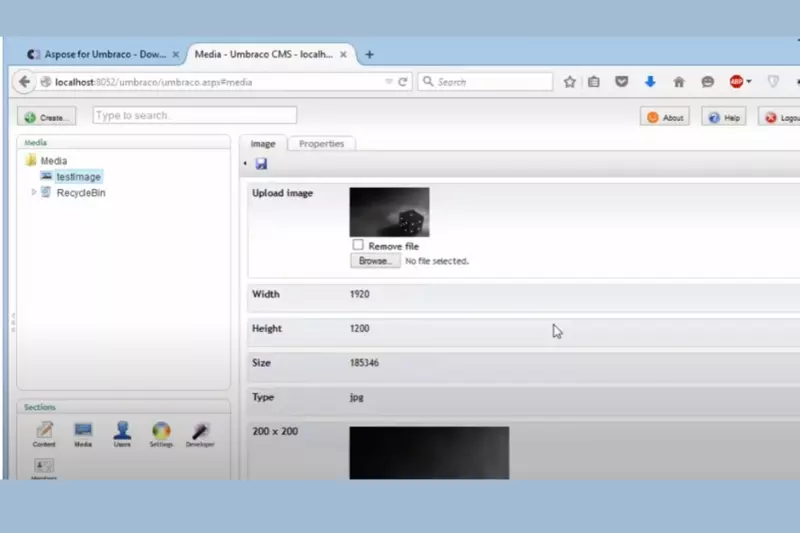Open the About button
The image size is (800, 533).
[665, 117]
